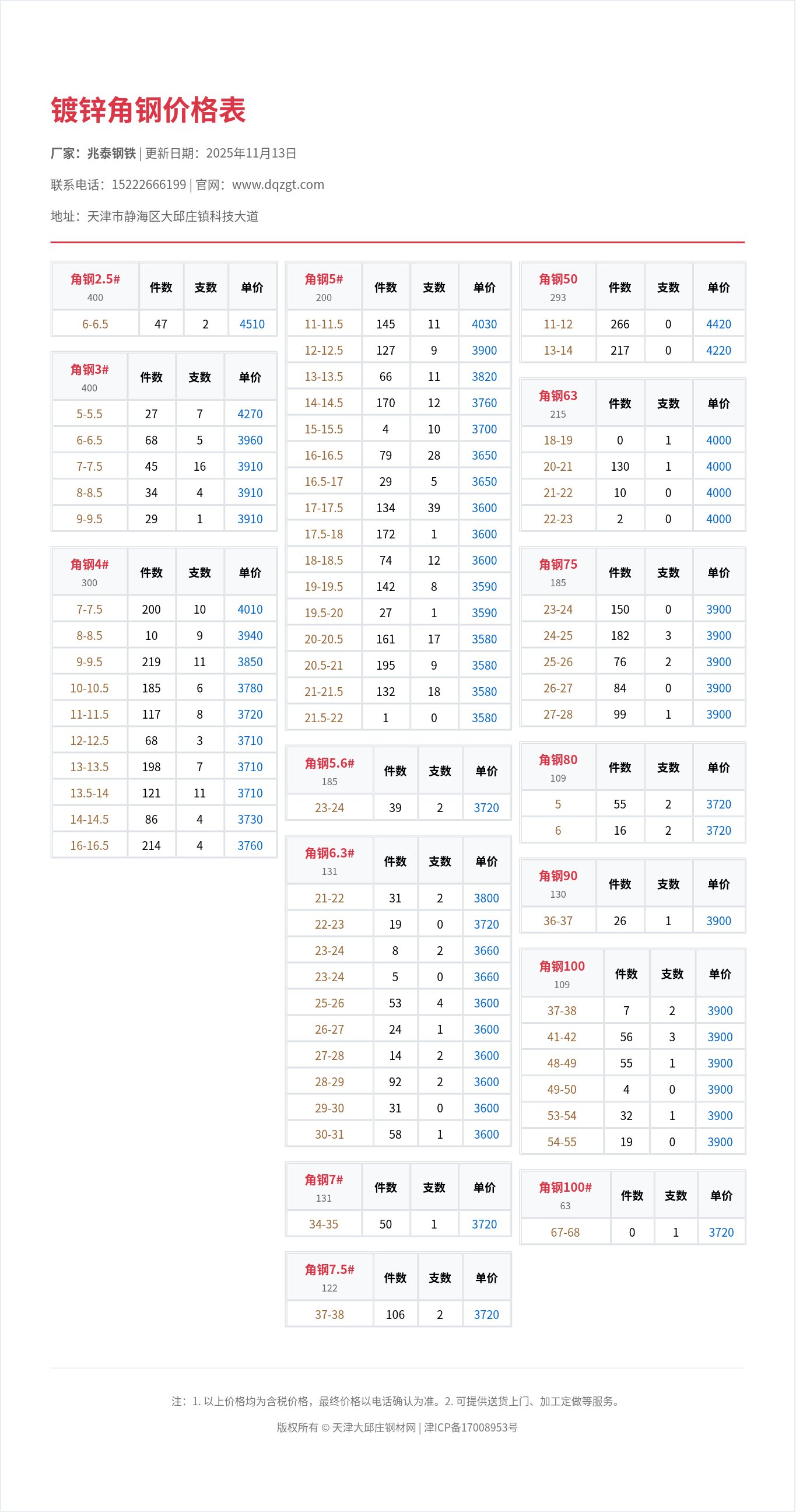
Task: Click spec 34-35 in 角钢7# table
Action: click(324, 1224)
